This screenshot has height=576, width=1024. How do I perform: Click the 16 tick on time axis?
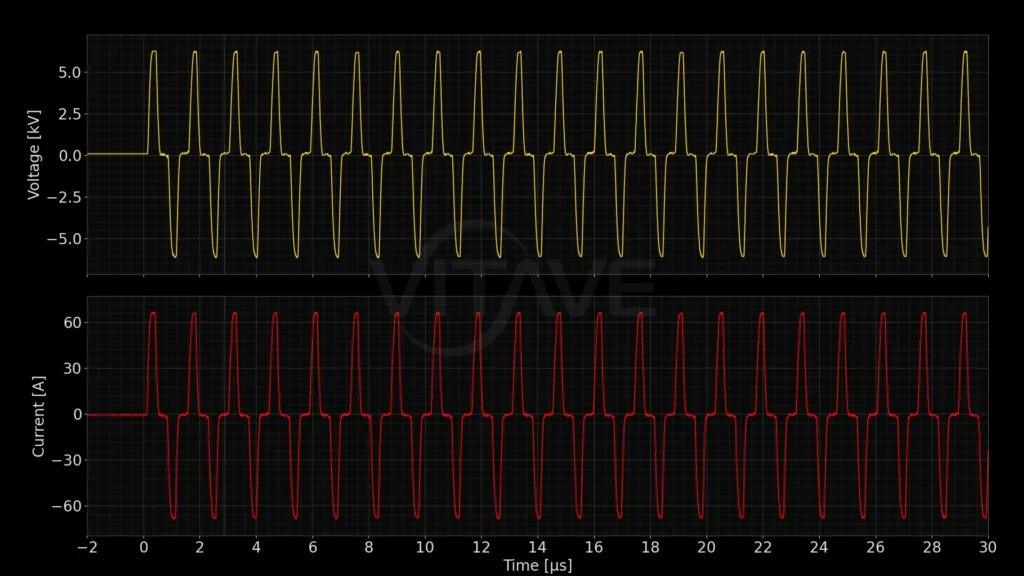(x=594, y=547)
